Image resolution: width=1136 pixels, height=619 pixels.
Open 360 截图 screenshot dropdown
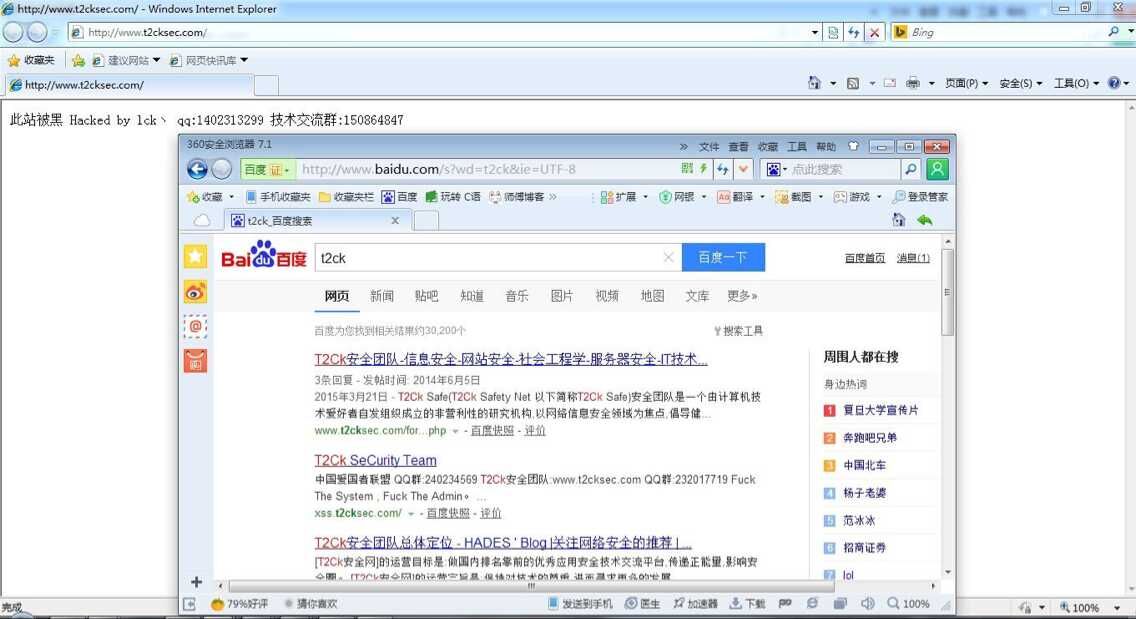[x=821, y=196]
